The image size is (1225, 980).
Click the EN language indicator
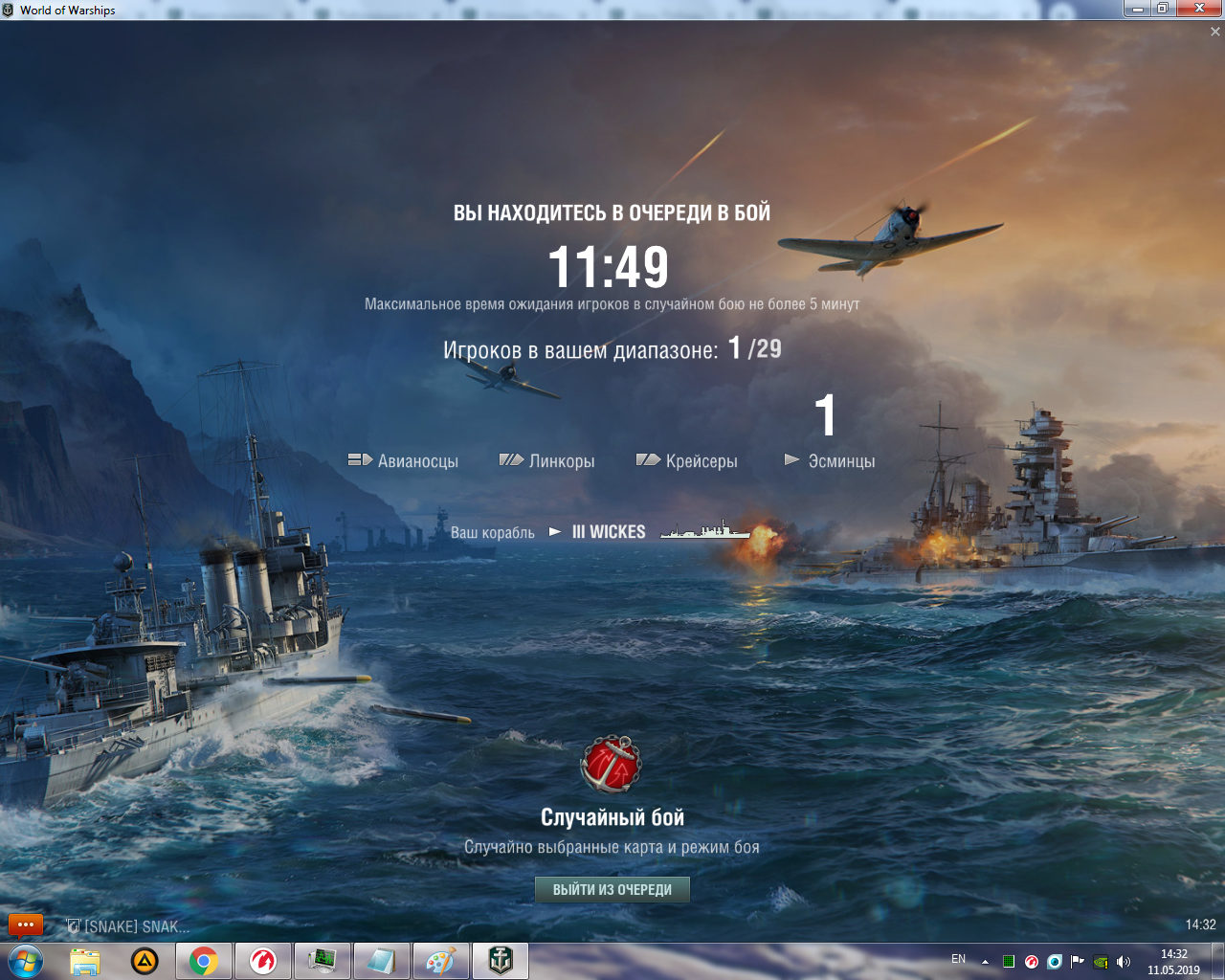tap(958, 959)
